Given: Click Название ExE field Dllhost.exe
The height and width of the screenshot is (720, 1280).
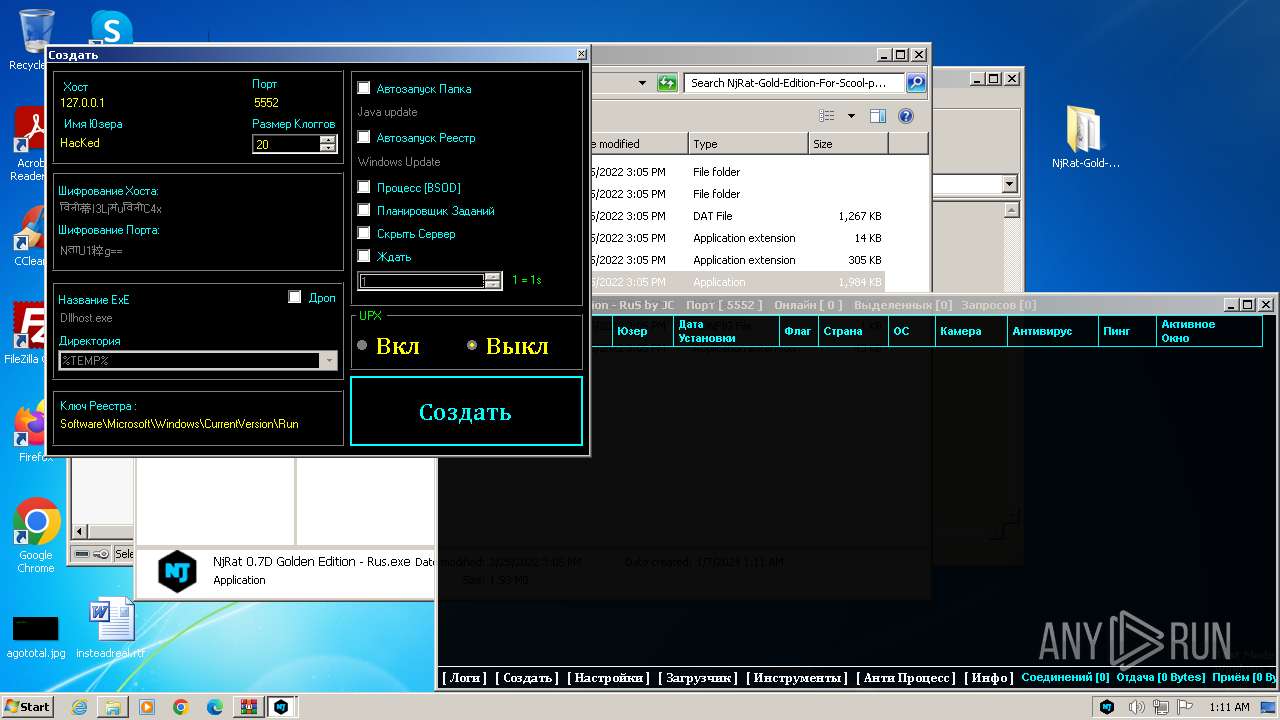Looking at the screenshot, I should pos(86,318).
